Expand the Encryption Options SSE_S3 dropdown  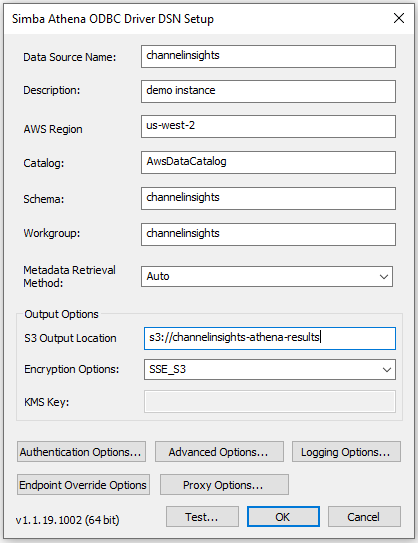click(x=270, y=370)
